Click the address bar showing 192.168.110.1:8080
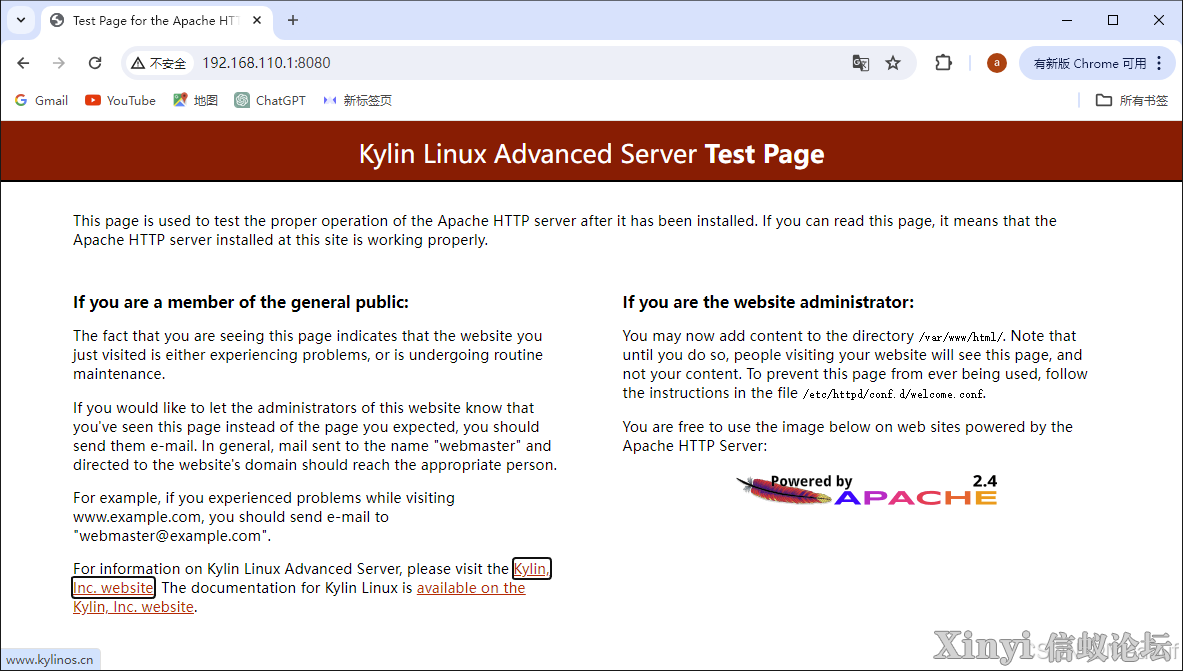 tap(521, 63)
